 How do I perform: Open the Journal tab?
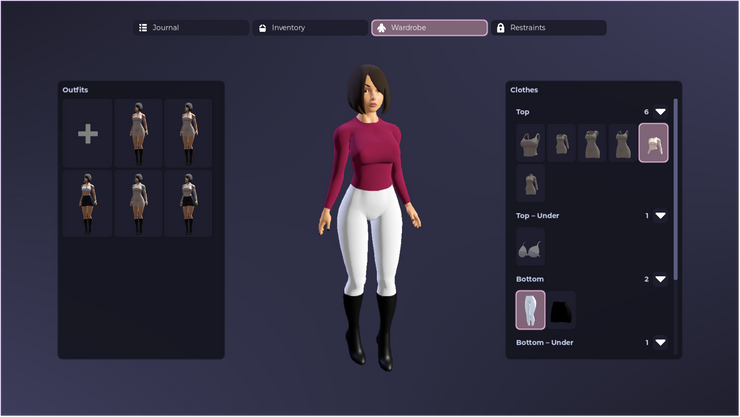pyautogui.click(x=191, y=28)
